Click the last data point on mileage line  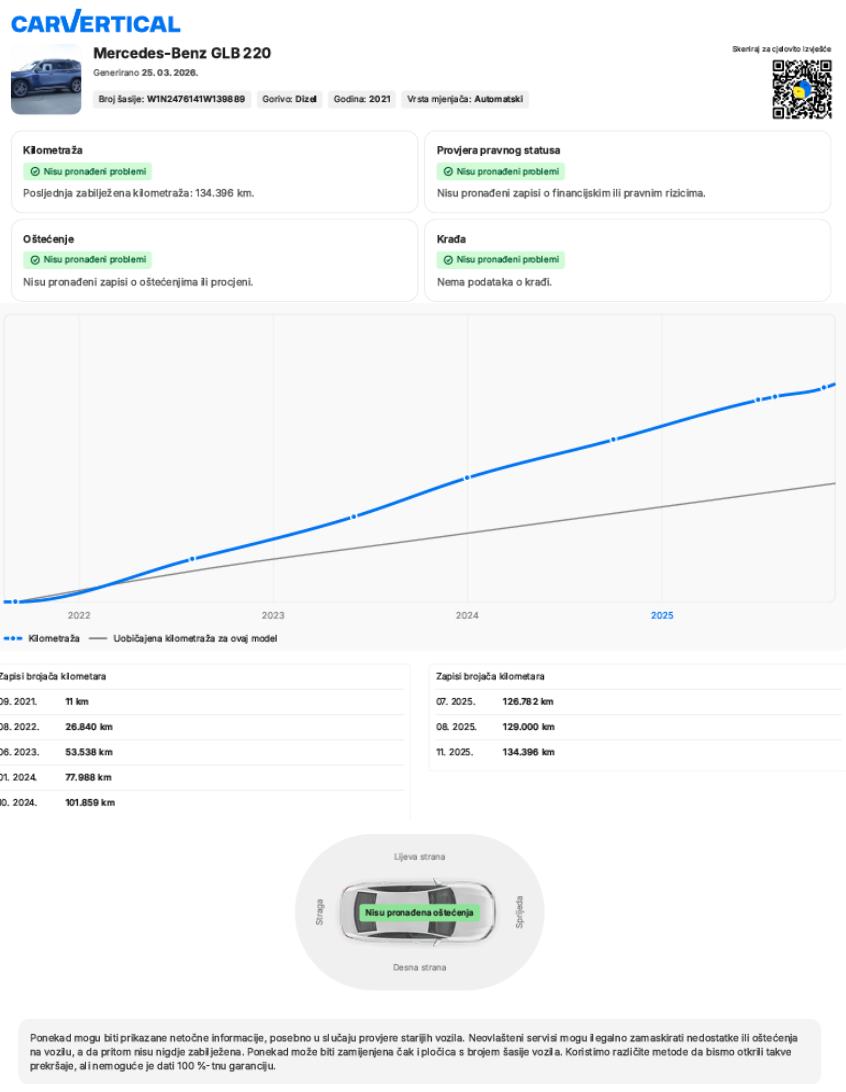(825, 387)
